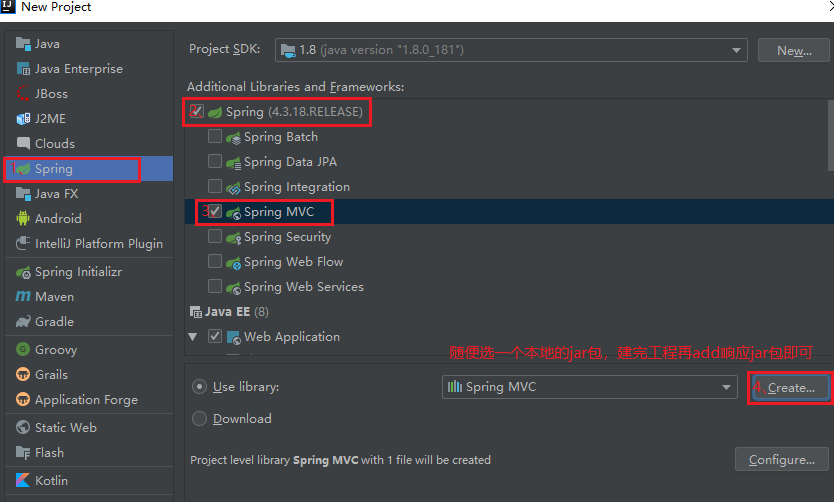Click the Spring Web Flow icon
The height and width of the screenshot is (502, 834).
coord(233,263)
